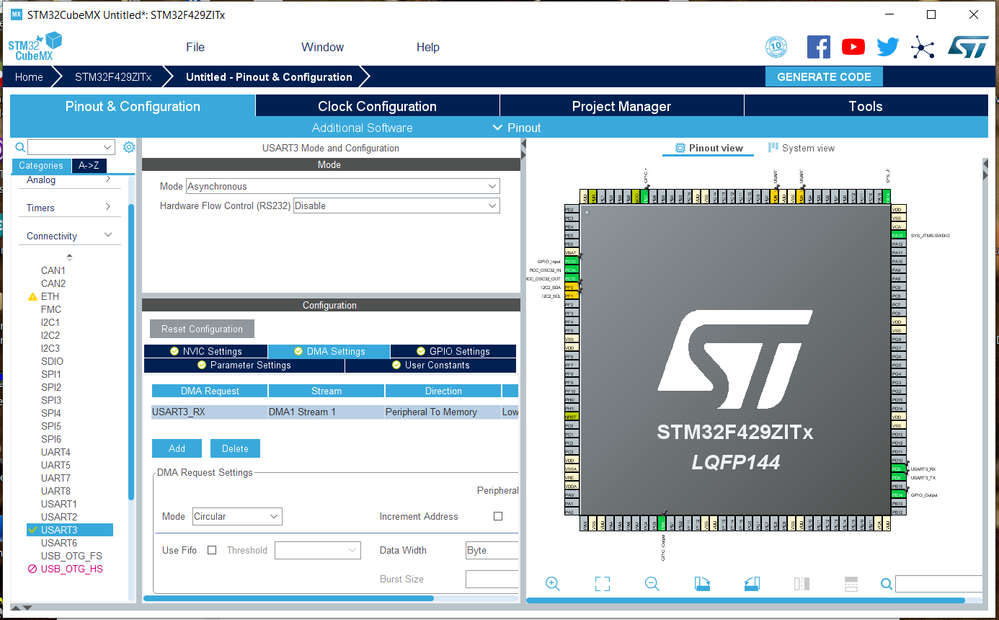Switch to the A->Z peripheral list
The width and height of the screenshot is (999, 620).
click(x=89, y=166)
